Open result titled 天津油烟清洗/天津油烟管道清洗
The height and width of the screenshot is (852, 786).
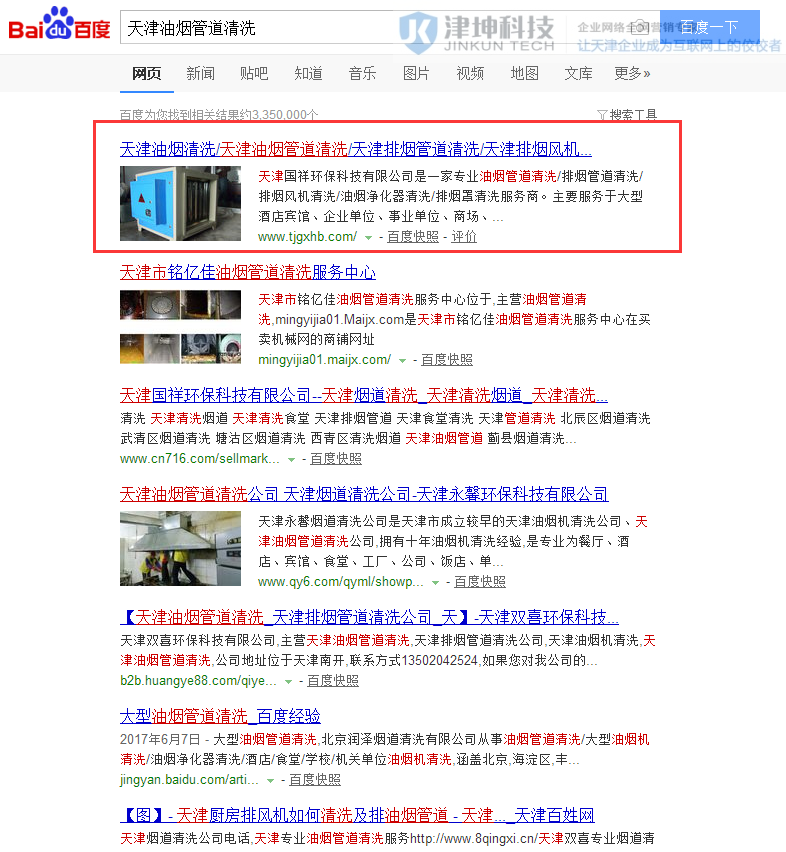point(356,149)
